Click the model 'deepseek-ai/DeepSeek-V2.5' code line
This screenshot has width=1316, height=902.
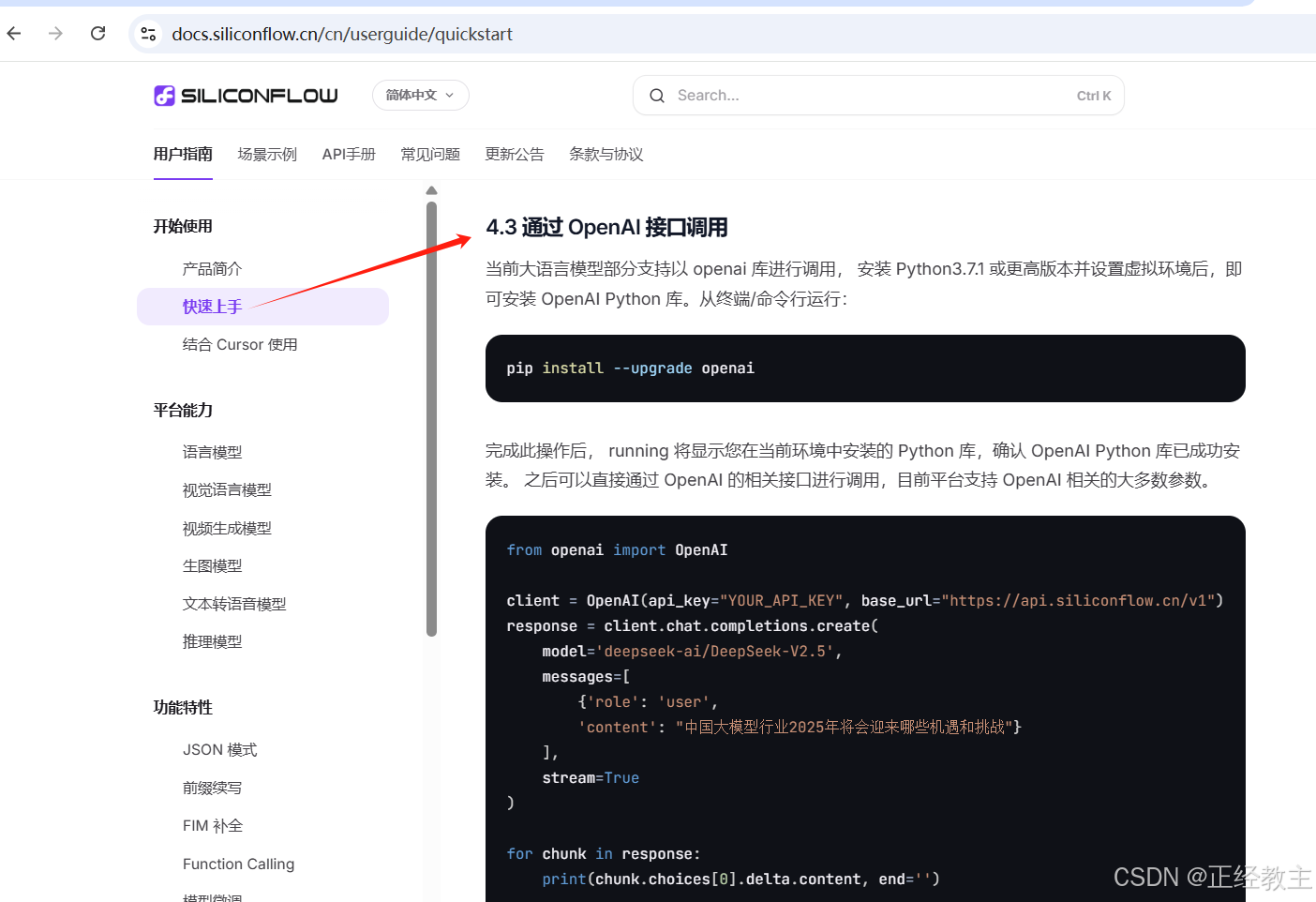point(692,652)
